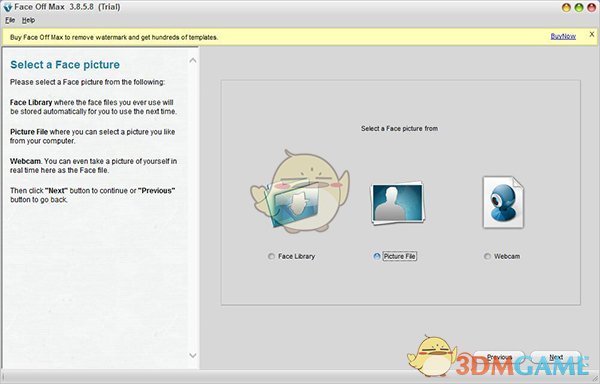600x384 pixels.
Task: Close the window with the red button
Action: tap(591, 7)
